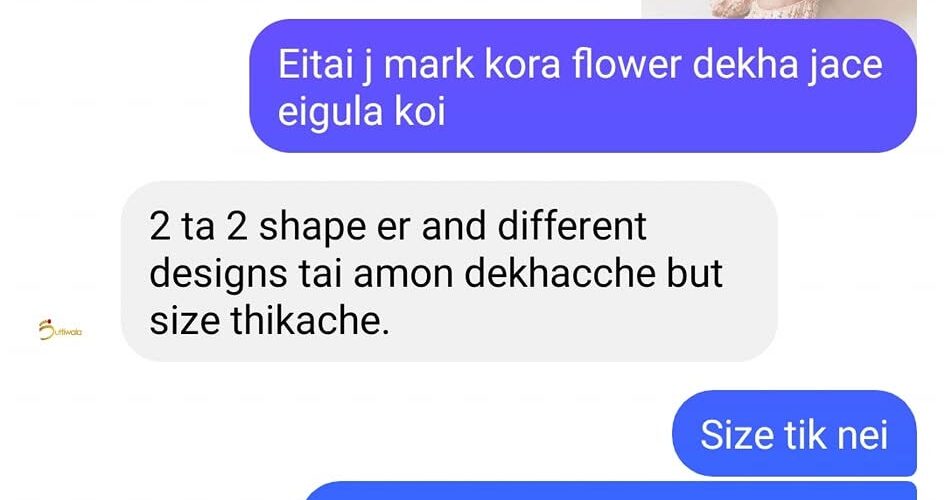The image size is (945, 500).
Task: Click the word 'designs' in gray message
Action: point(218,274)
